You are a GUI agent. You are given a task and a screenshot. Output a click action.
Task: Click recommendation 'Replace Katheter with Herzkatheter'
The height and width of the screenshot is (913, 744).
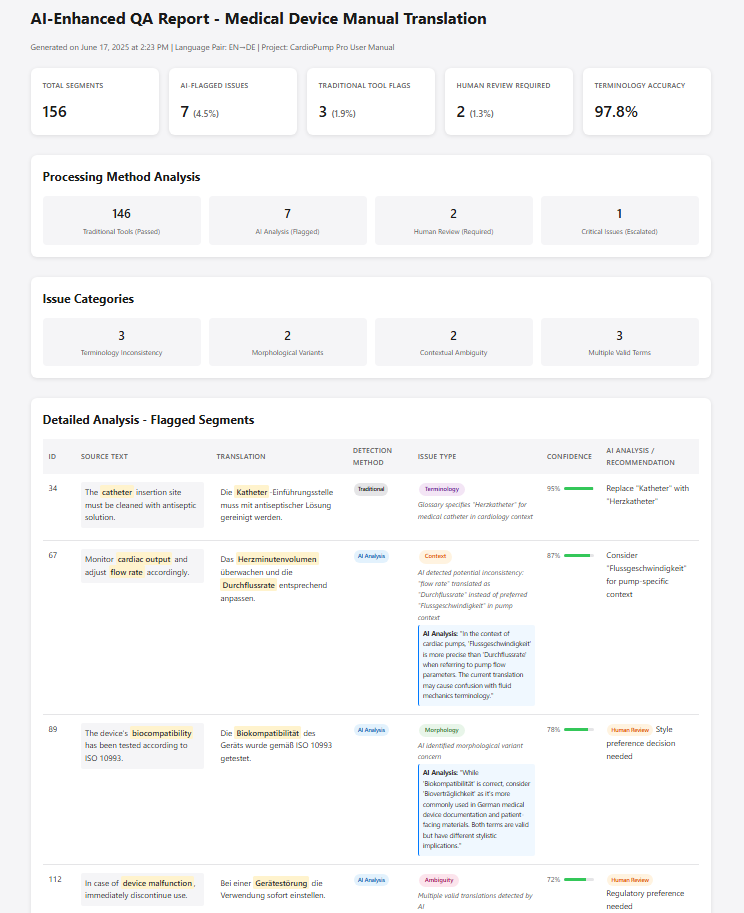pyautogui.click(x=647, y=495)
